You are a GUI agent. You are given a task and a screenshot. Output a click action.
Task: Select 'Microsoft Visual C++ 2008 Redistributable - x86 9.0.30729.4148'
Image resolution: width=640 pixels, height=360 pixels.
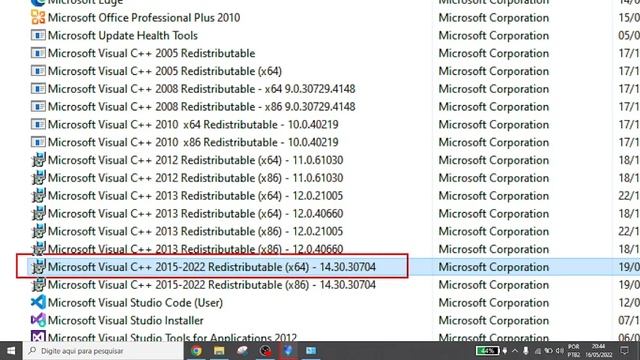pos(202,107)
